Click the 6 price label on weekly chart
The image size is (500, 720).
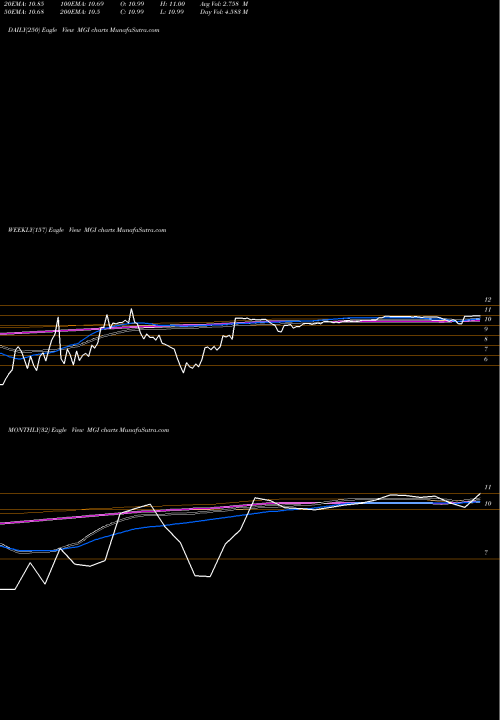486,359
